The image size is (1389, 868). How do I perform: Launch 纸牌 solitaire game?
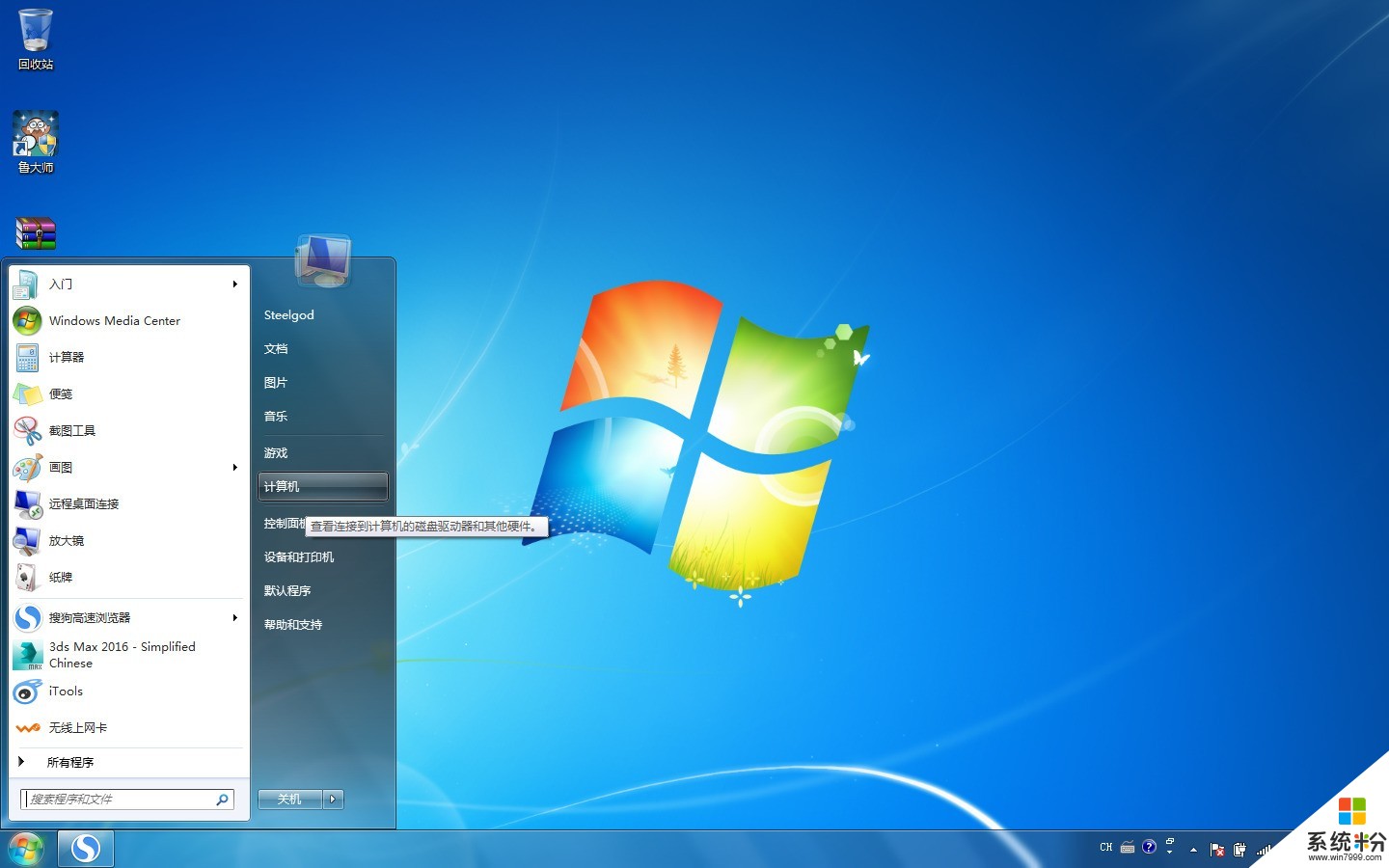pos(129,577)
